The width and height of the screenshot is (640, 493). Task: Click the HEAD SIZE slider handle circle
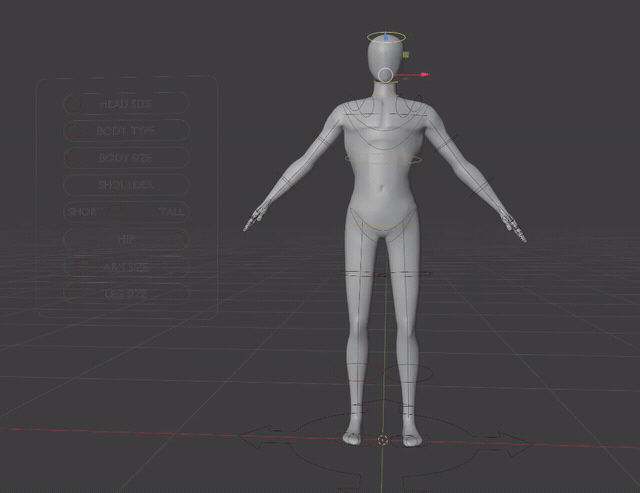pyautogui.click(x=73, y=104)
